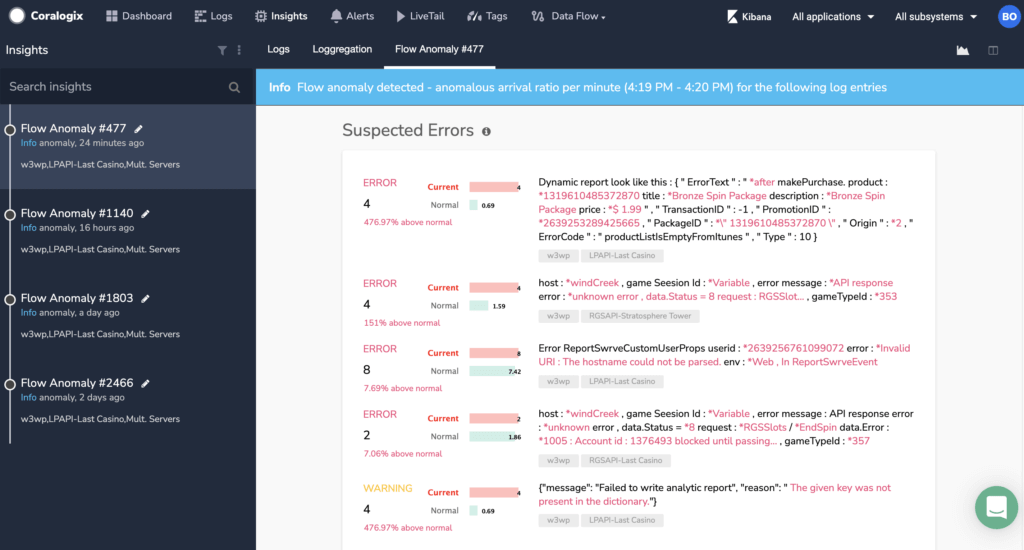Edit the Flow Anomaly #1140 name

coord(146,214)
